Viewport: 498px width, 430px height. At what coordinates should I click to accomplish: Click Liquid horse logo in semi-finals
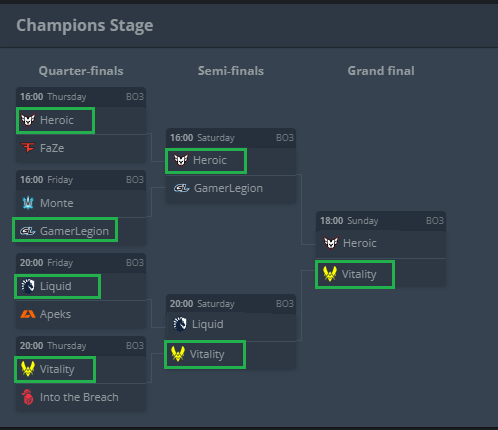(180, 324)
